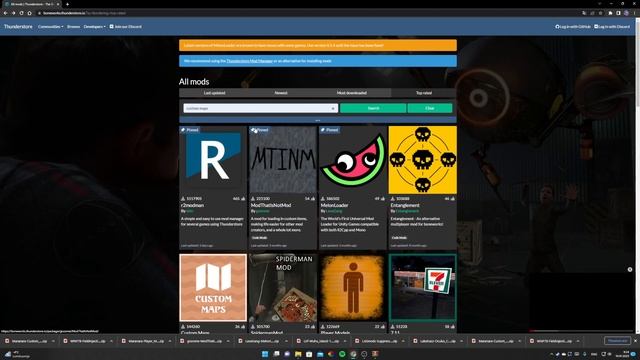Click Join our Discord link
The image size is (640, 360).
pyautogui.click(x=126, y=27)
